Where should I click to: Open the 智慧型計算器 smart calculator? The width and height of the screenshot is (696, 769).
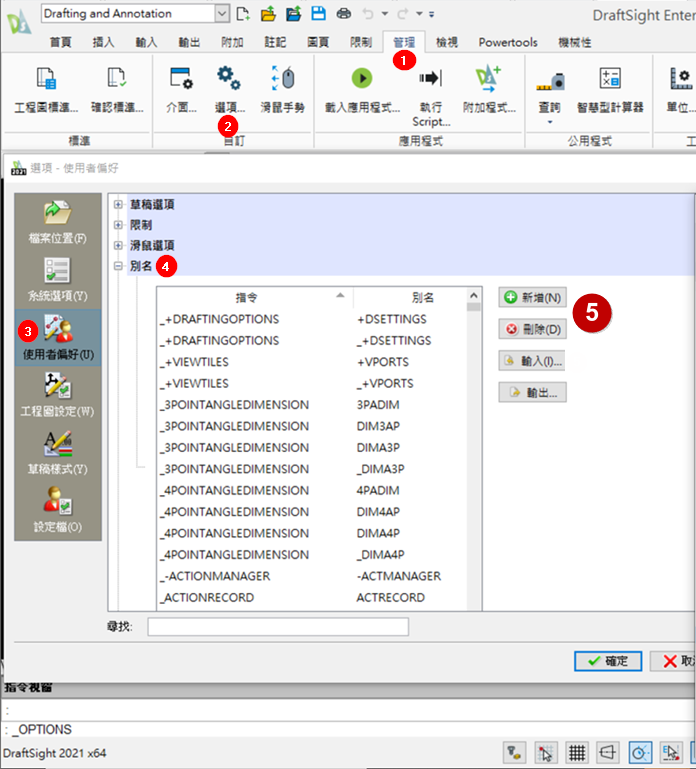pyautogui.click(x=610, y=90)
